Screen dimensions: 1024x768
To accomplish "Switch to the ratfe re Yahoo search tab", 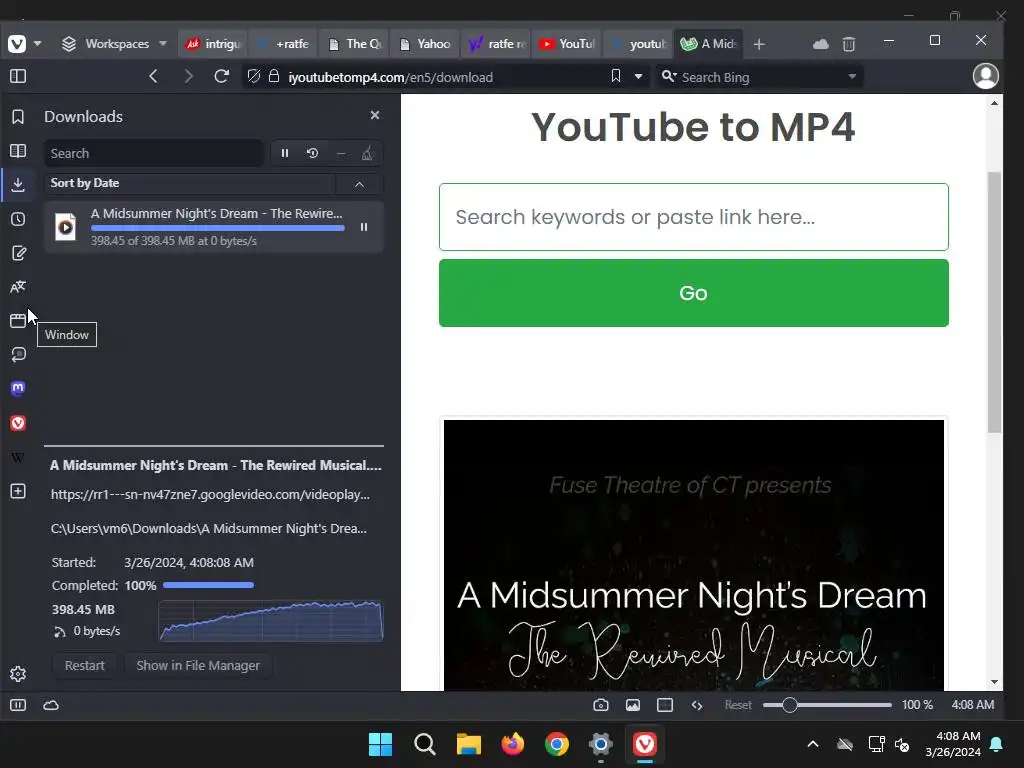I will tap(496, 44).
